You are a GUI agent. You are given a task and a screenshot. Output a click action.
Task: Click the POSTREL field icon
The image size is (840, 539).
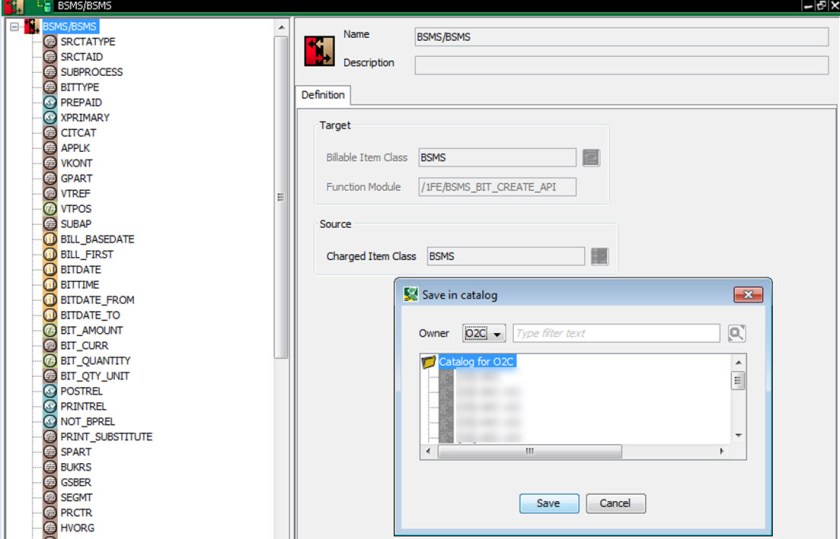(x=50, y=391)
